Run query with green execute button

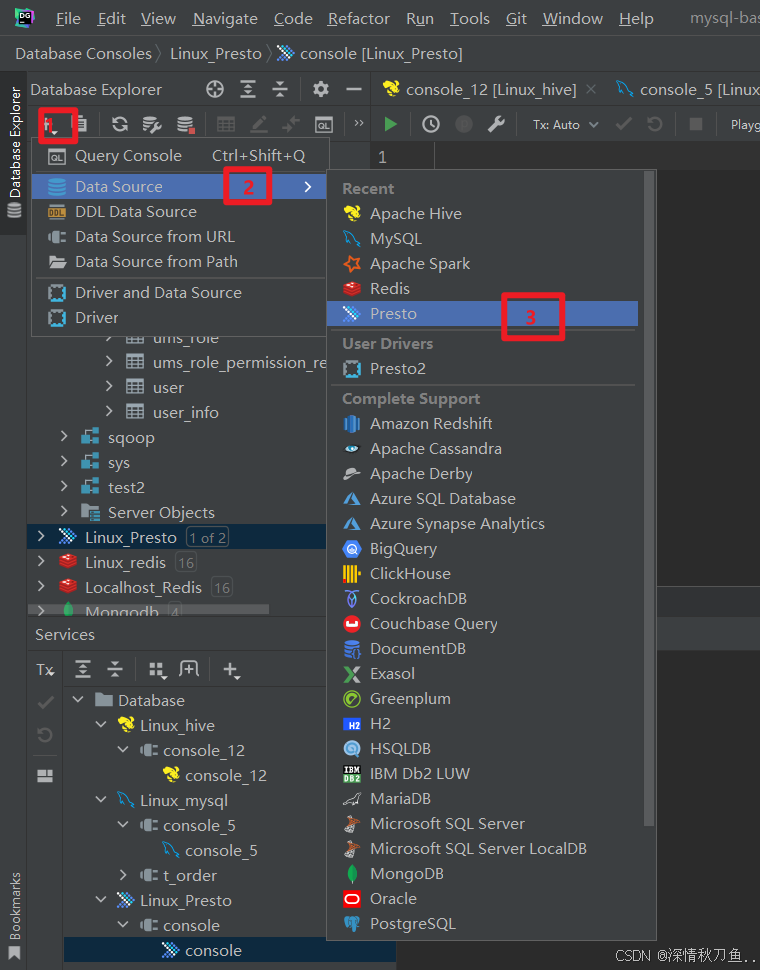click(x=390, y=124)
